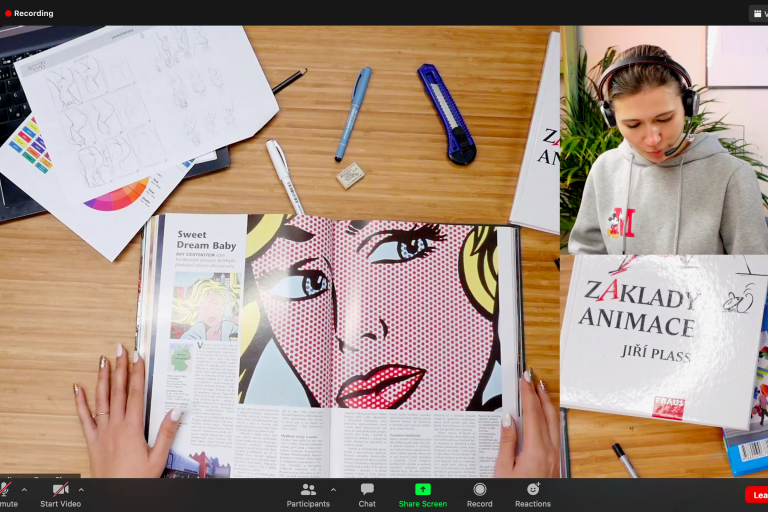Image resolution: width=768 pixels, height=512 pixels.
Task: Click the Reactions text label
Action: click(533, 504)
